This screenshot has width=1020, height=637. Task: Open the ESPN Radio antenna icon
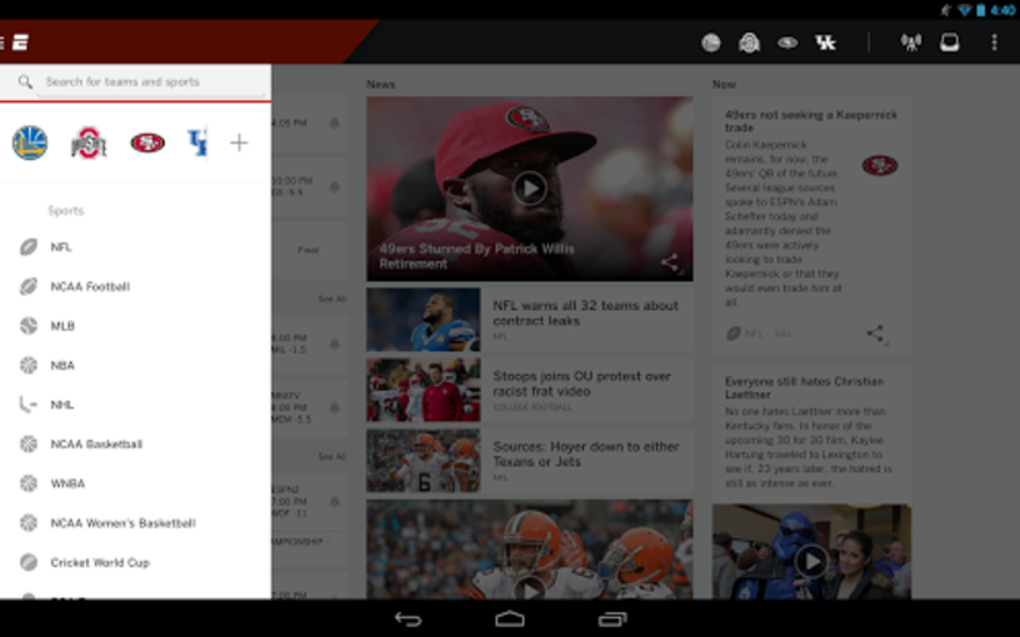point(911,43)
